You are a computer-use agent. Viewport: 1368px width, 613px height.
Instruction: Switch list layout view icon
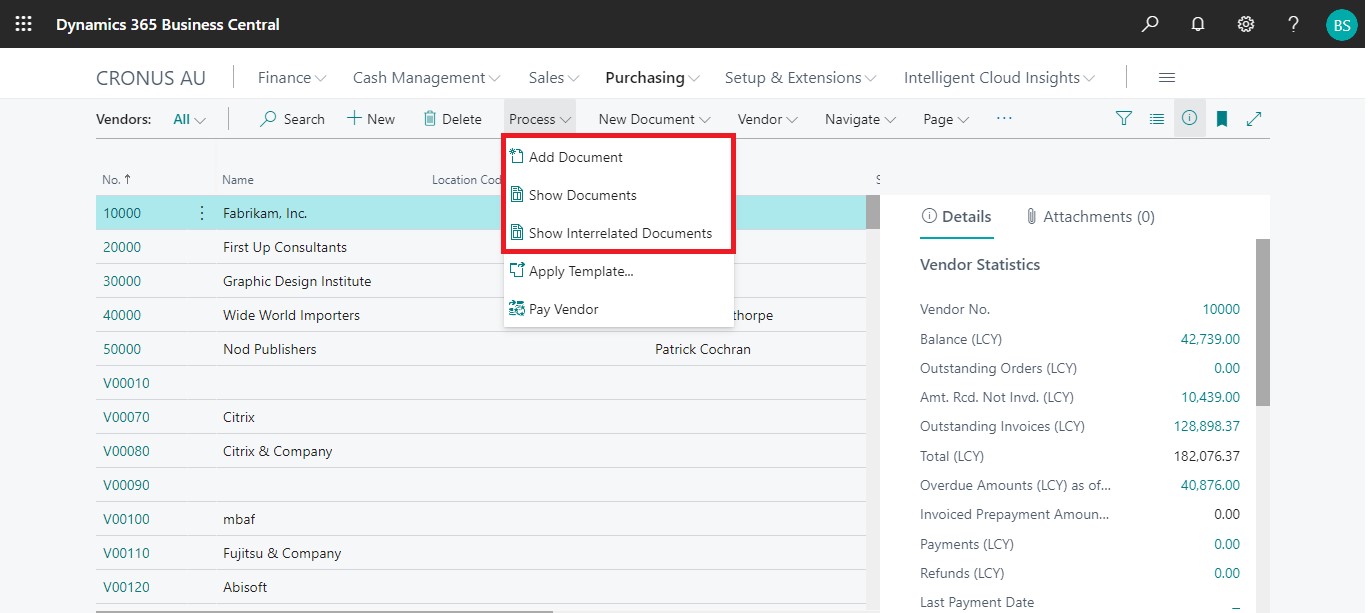coord(1157,119)
